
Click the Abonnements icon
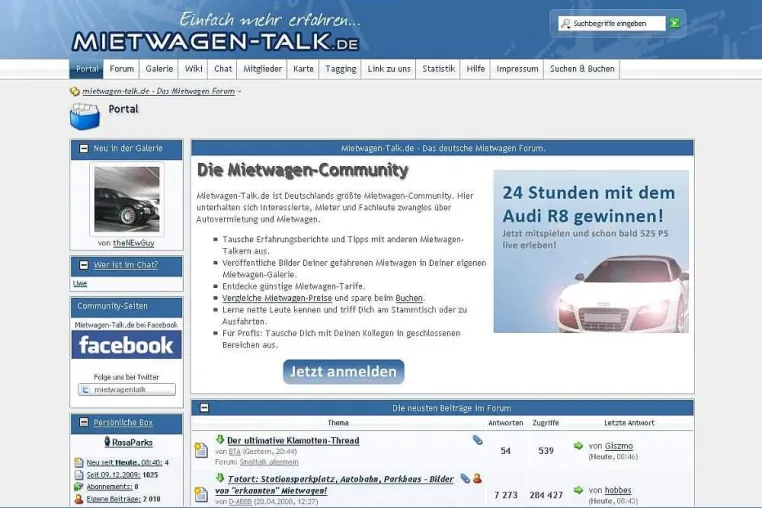click(x=79, y=487)
